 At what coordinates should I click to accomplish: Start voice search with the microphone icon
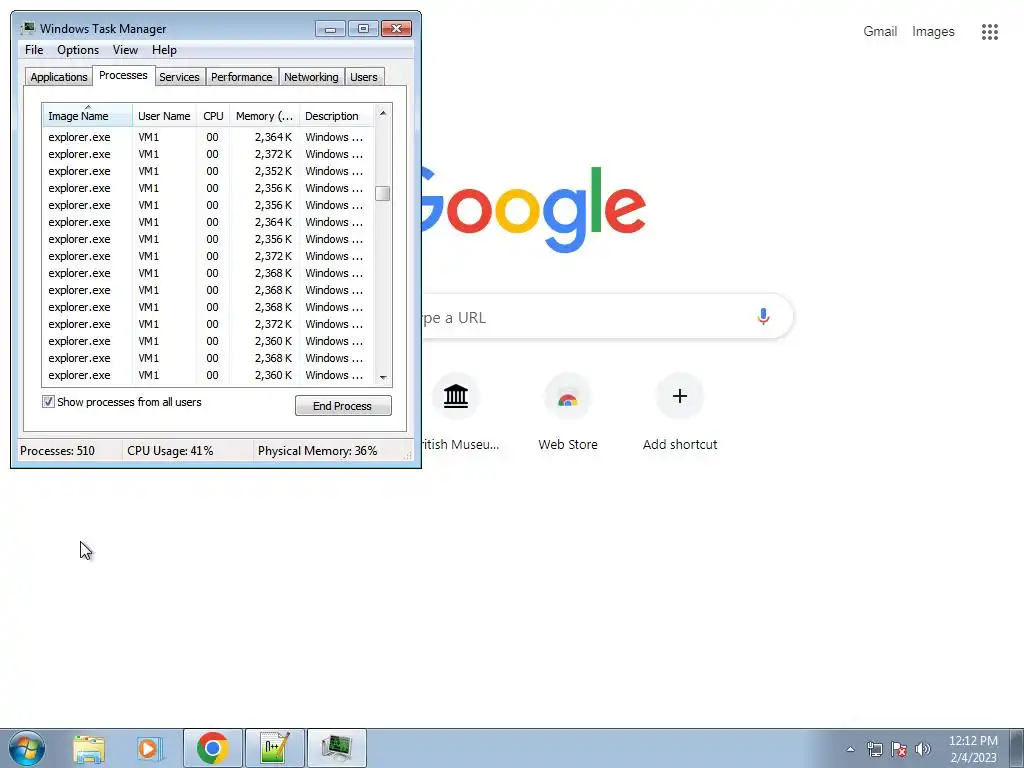point(763,317)
